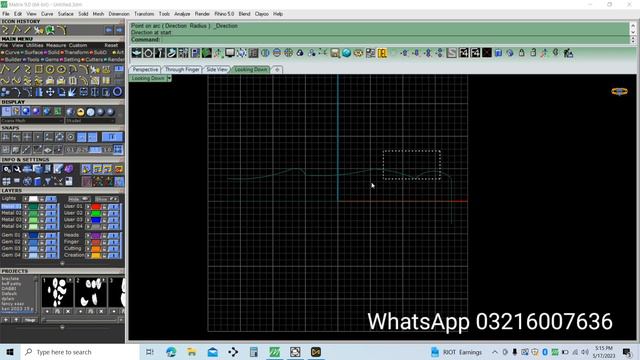Viewport: 640px width, 360px height.
Task: Go back in Icon History
Action: coord(109,30)
